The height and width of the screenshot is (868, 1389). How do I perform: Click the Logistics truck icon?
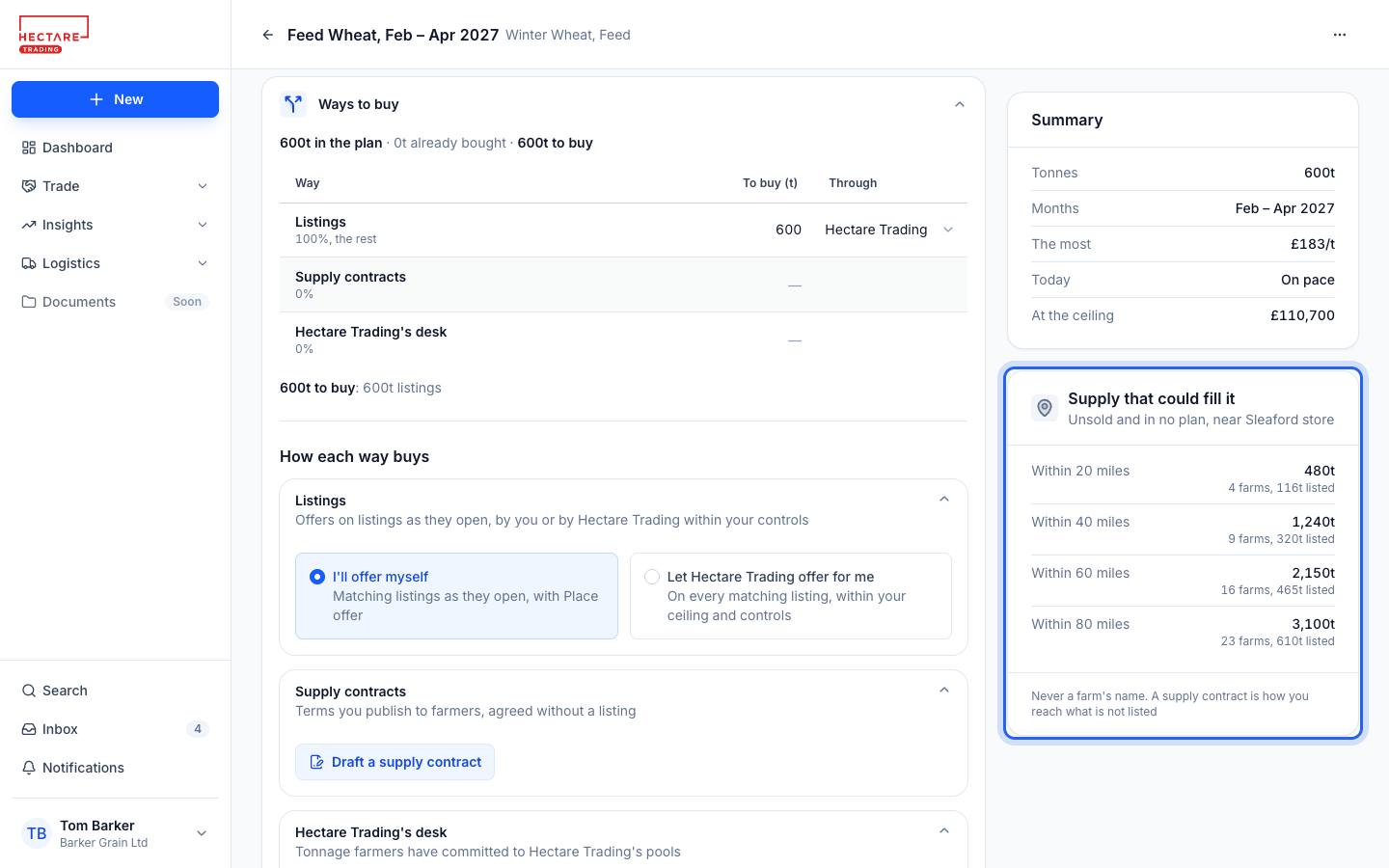coord(29,263)
